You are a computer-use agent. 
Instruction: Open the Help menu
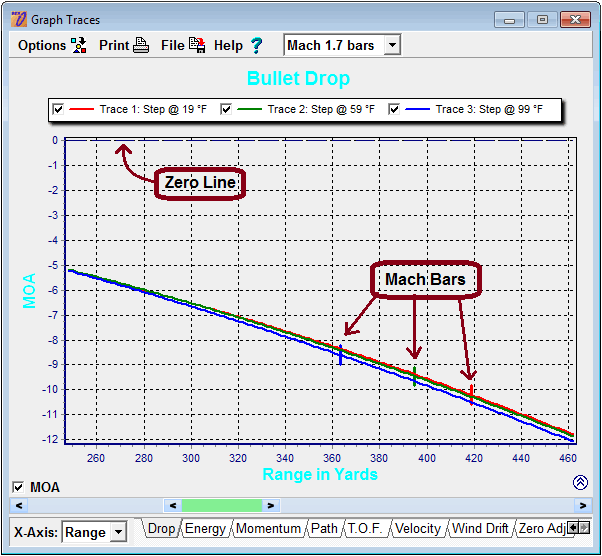pos(228,45)
